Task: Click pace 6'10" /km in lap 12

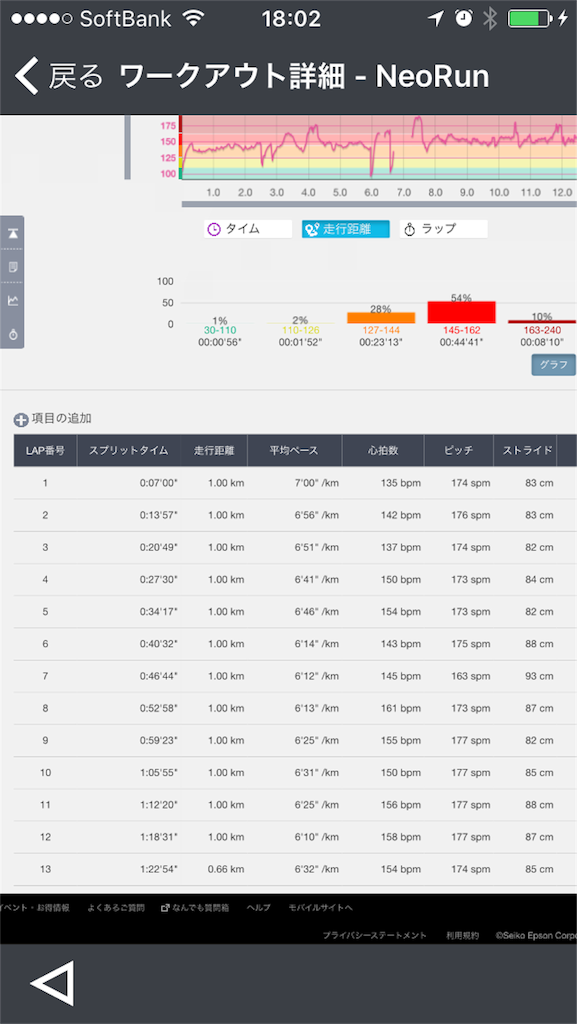Action: pyautogui.click(x=317, y=837)
